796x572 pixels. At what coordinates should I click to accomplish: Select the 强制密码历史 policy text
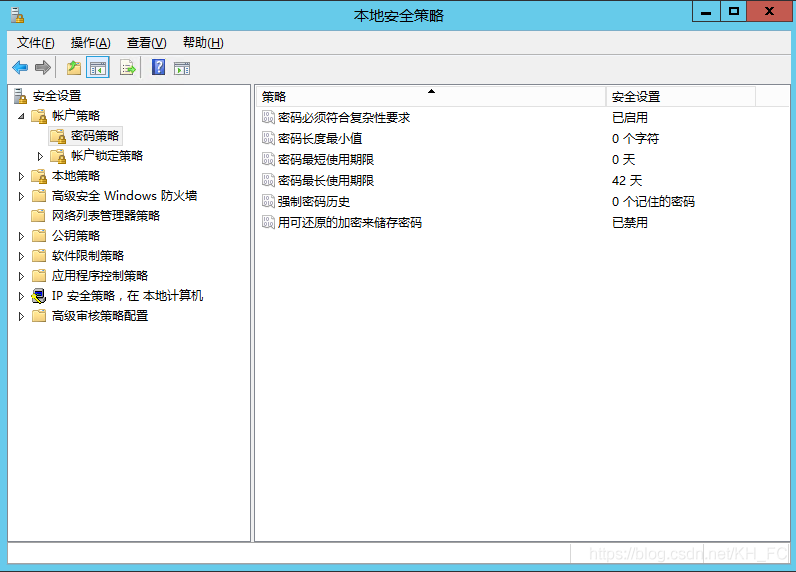pyautogui.click(x=314, y=202)
